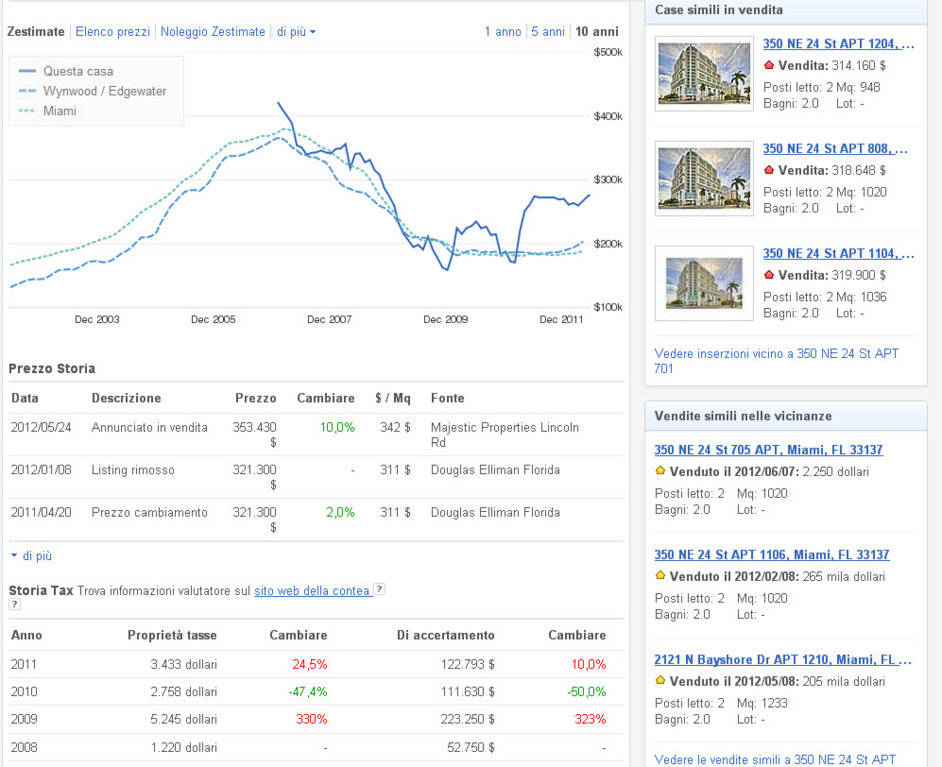Click help icon after county website link
This screenshot has height=767, width=942.
coord(379,589)
